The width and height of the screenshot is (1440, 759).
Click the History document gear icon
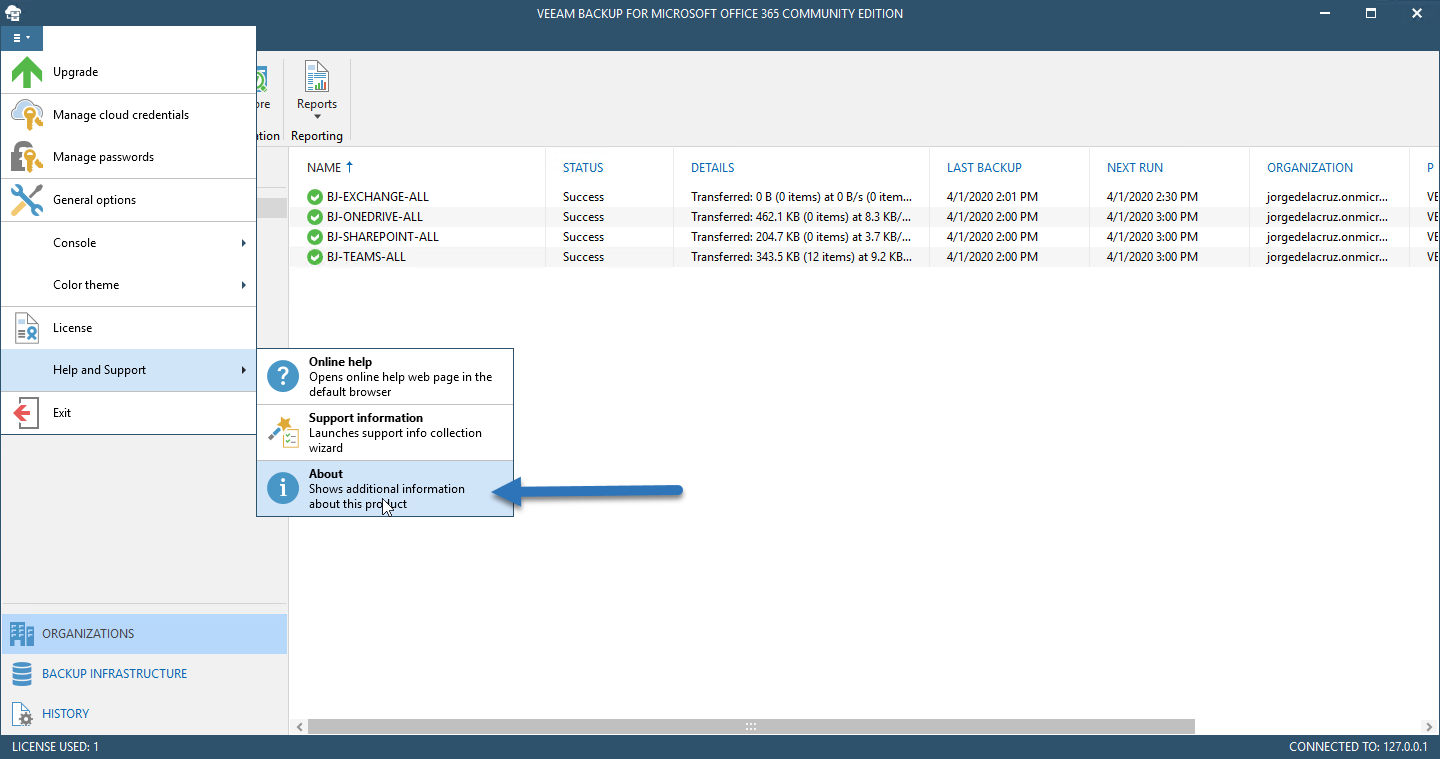coord(22,714)
